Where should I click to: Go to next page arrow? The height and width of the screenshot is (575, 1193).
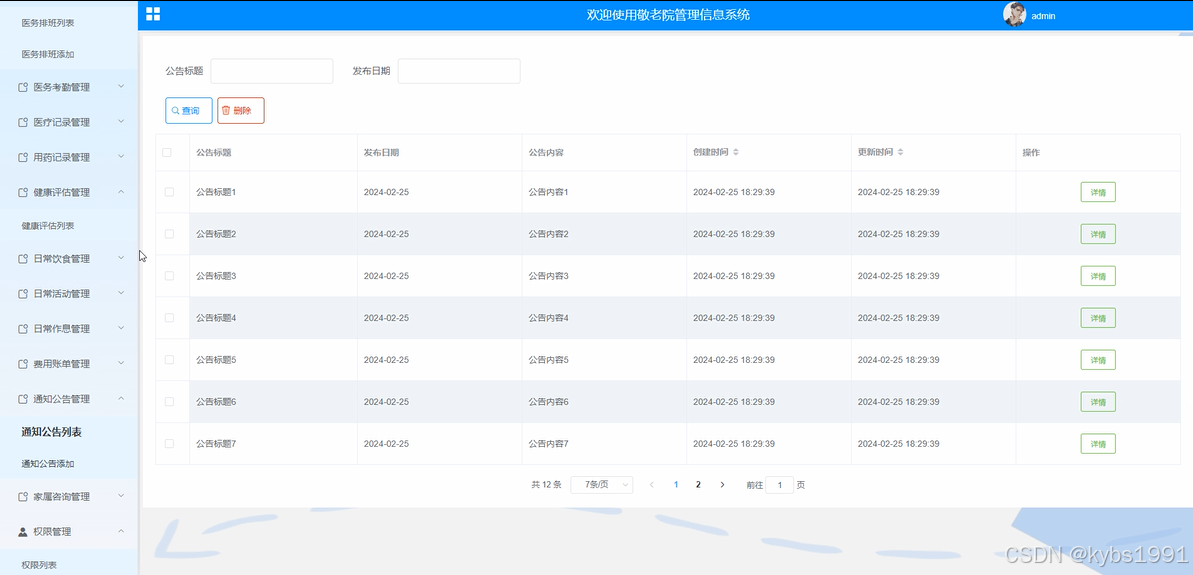pyautogui.click(x=722, y=484)
